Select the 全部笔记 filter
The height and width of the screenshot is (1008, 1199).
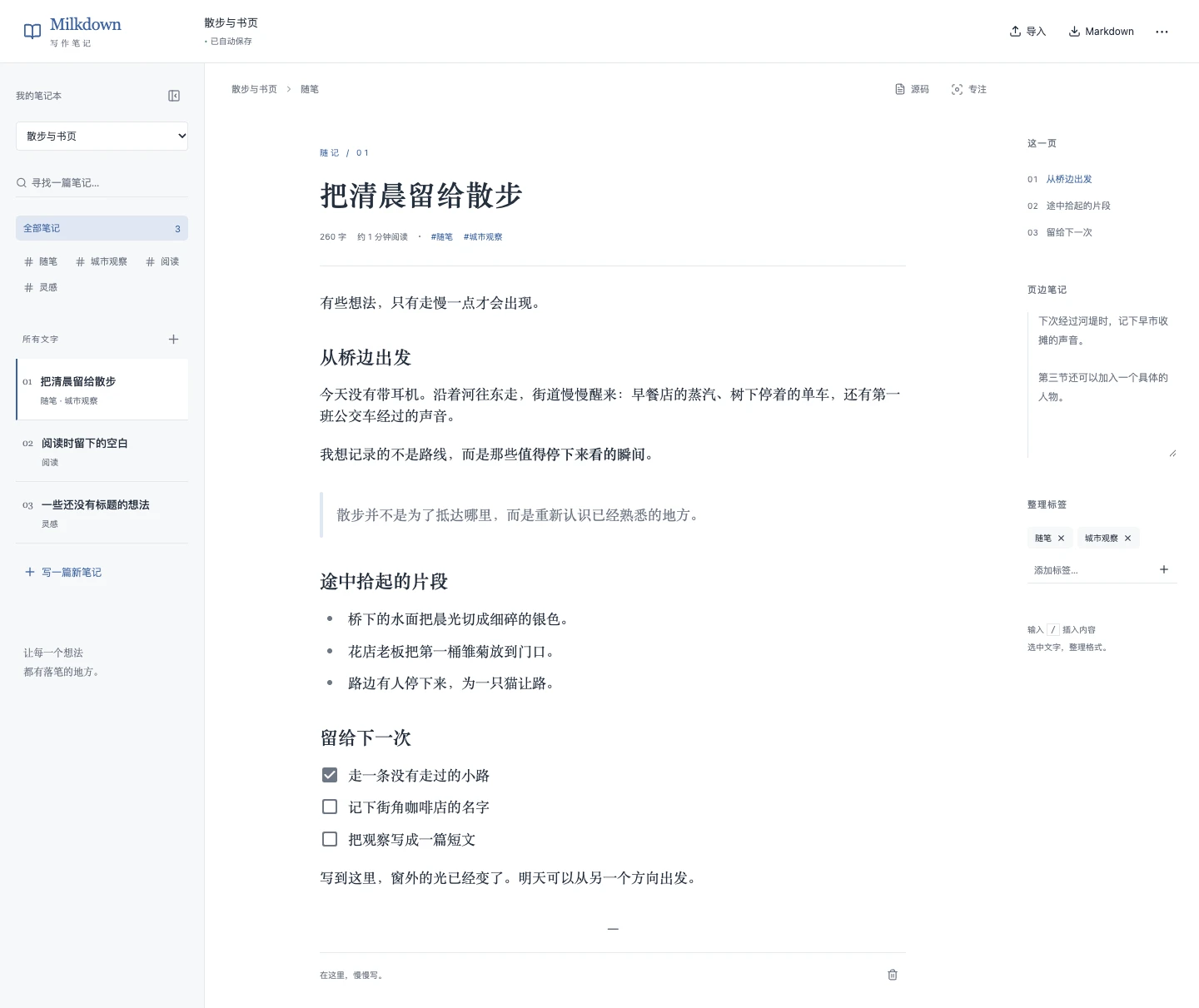tap(102, 228)
